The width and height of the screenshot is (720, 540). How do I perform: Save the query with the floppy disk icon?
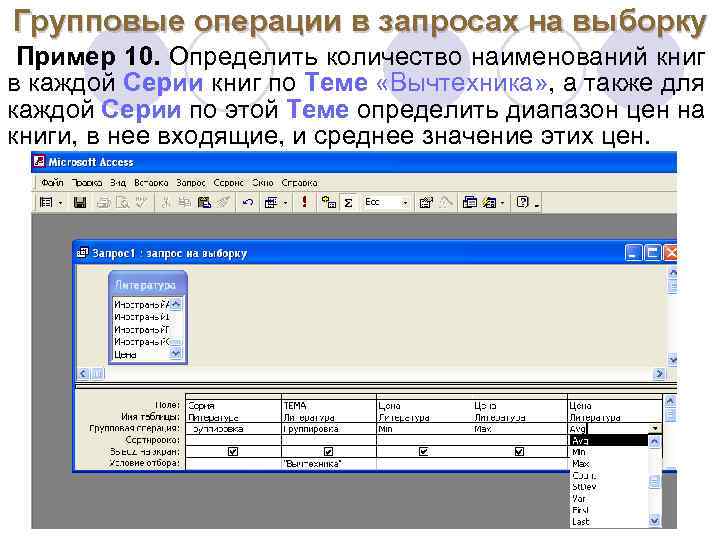coord(80,202)
